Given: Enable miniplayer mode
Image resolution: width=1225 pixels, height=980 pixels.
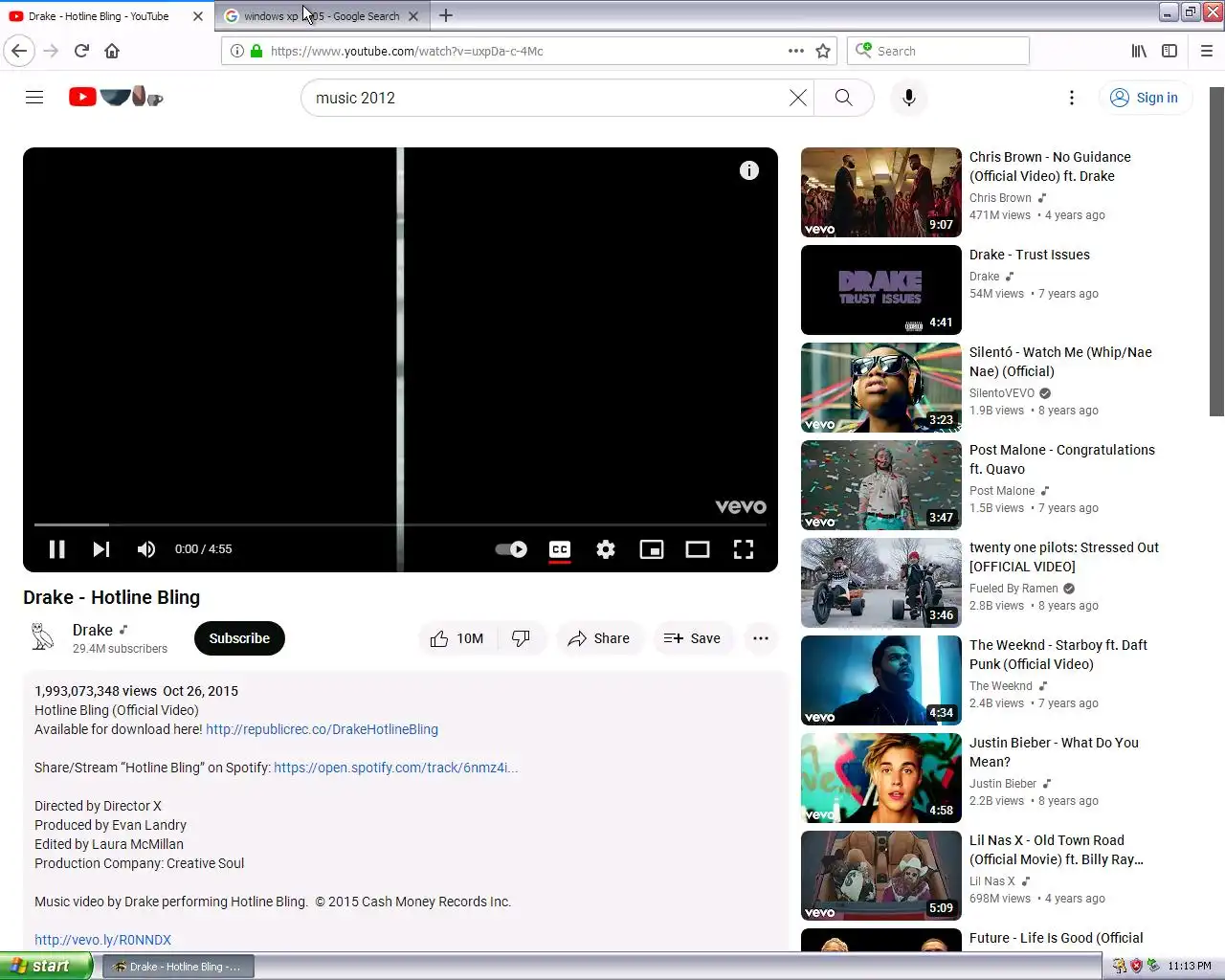Looking at the screenshot, I should click(652, 549).
